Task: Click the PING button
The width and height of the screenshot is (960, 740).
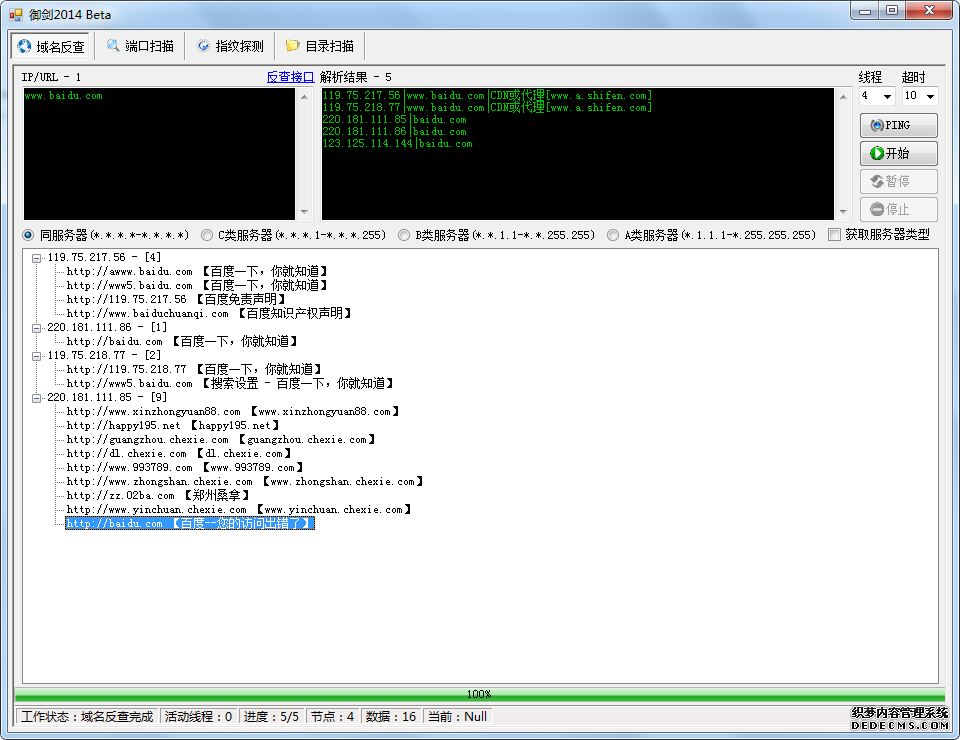Action: (x=898, y=125)
